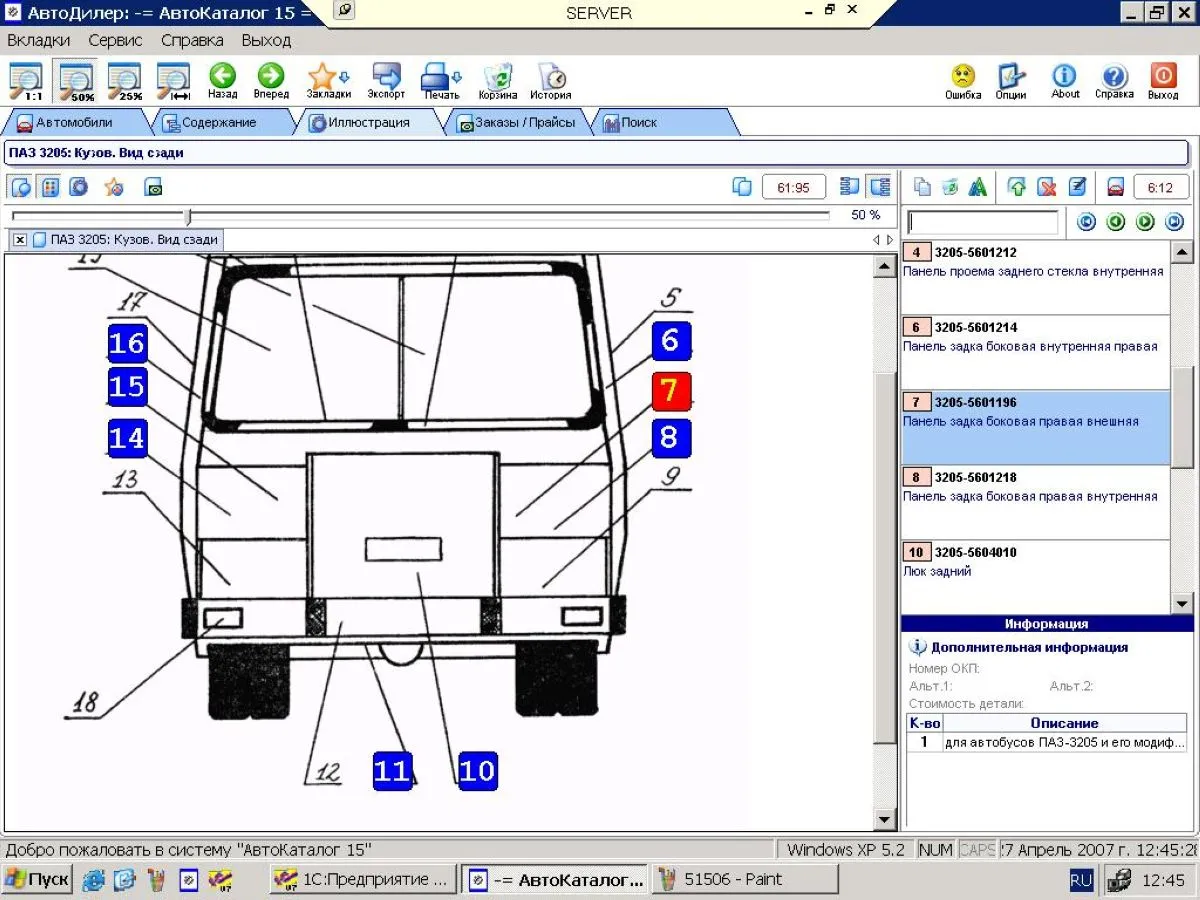The height and width of the screenshot is (900, 1200).
Task: Open Печать print tool
Action: click(x=441, y=81)
